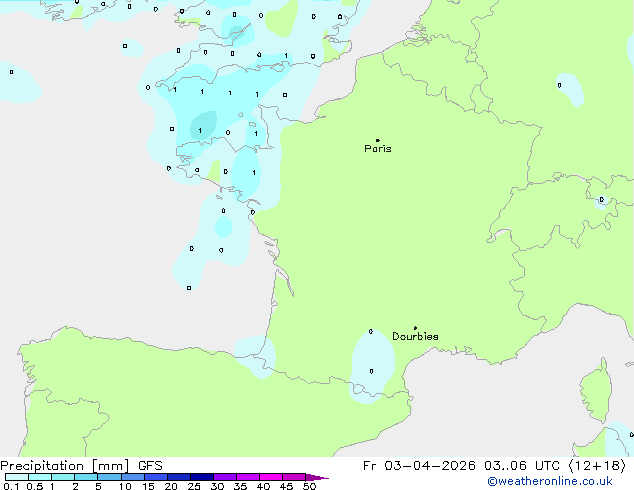Select the 0.1 mm legend color swatch
The height and width of the screenshot is (490, 634).
coord(17,477)
